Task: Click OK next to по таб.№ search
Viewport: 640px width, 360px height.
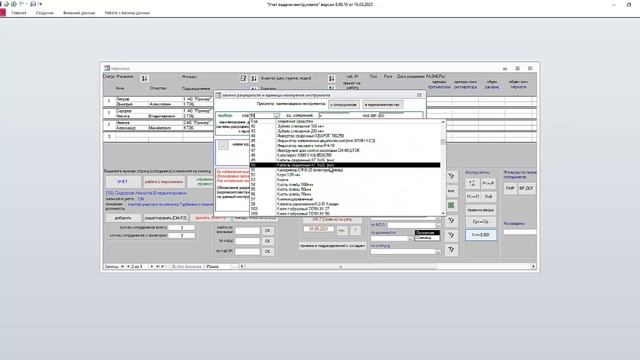Action: click(x=268, y=251)
